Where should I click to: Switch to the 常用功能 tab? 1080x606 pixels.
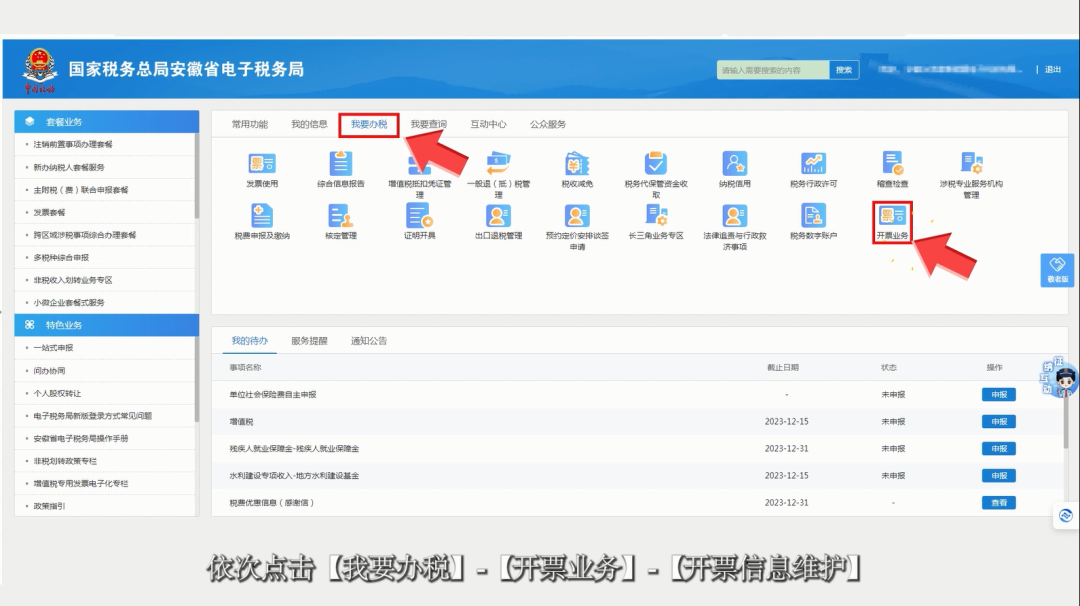[249, 125]
